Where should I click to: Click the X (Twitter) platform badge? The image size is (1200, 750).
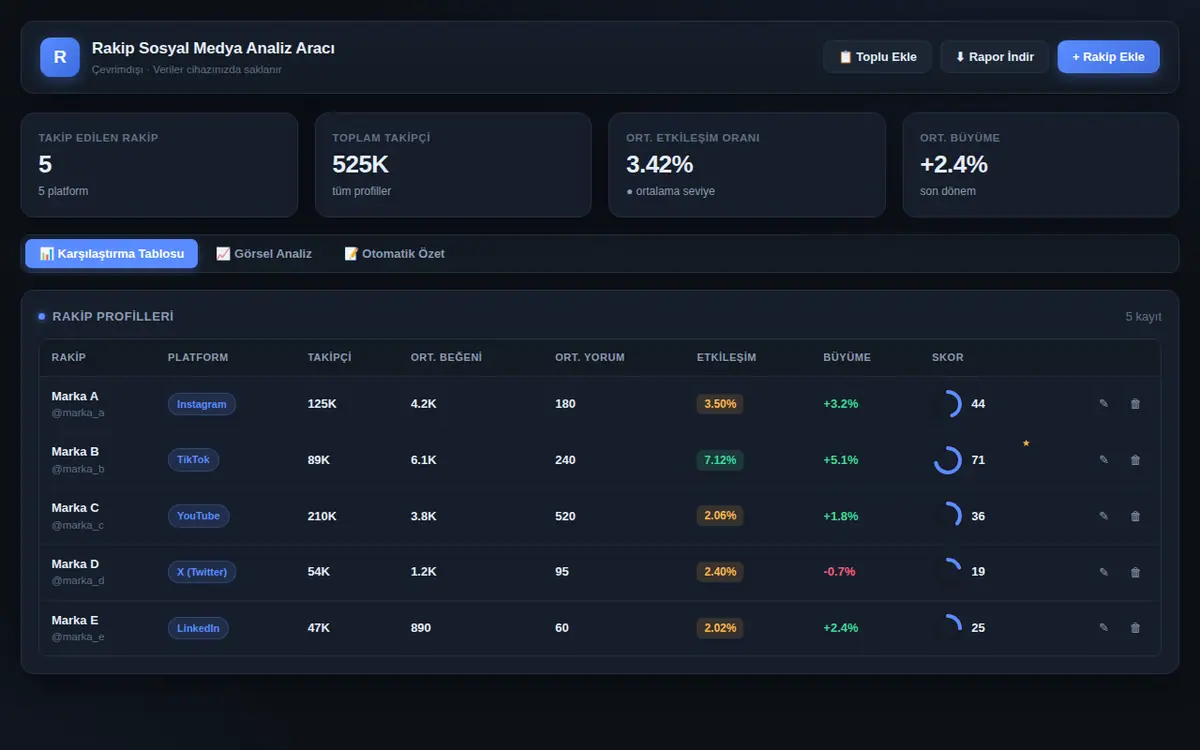click(x=202, y=572)
